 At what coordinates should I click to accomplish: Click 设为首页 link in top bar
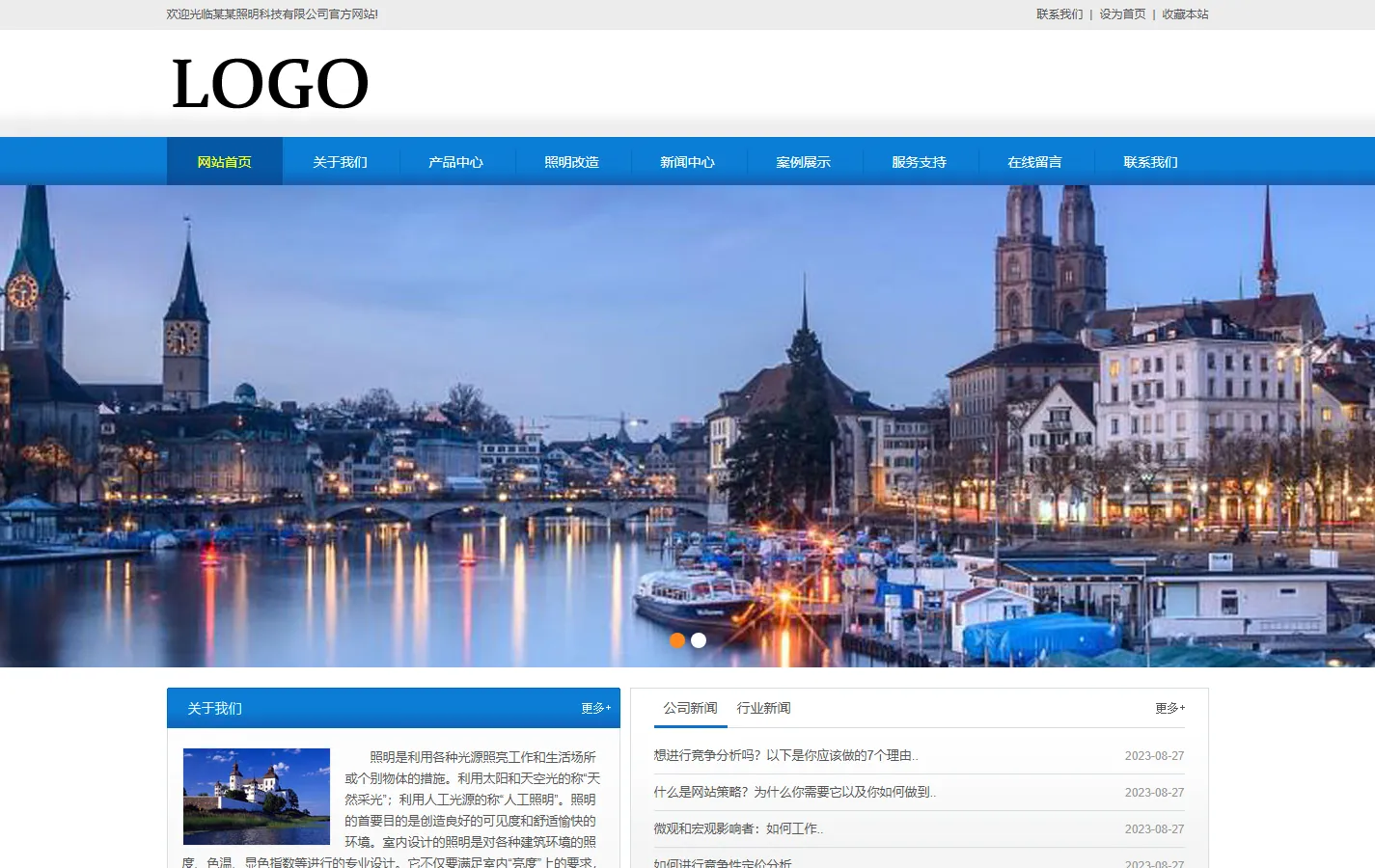point(1122,14)
